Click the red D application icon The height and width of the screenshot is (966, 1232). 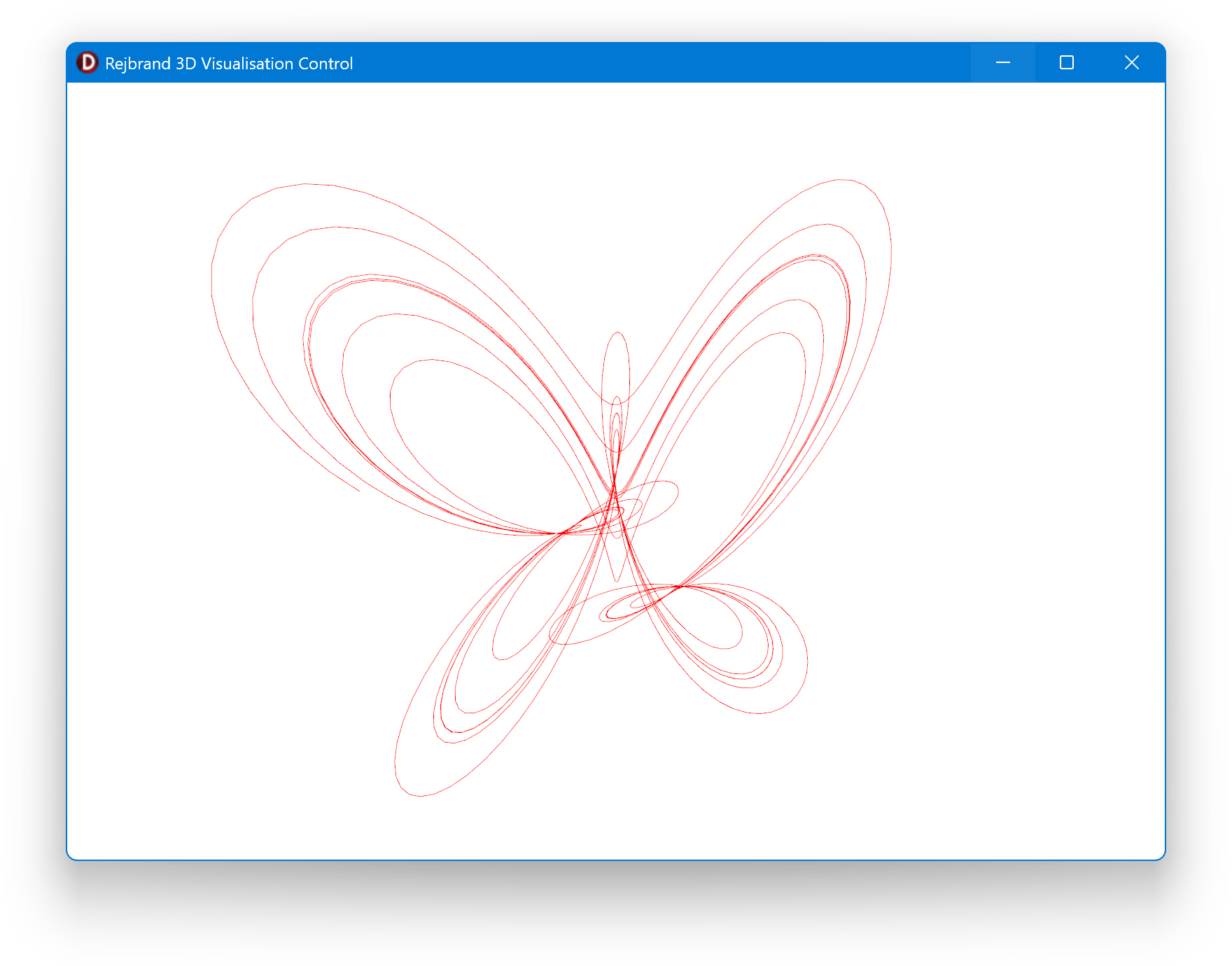(x=87, y=63)
